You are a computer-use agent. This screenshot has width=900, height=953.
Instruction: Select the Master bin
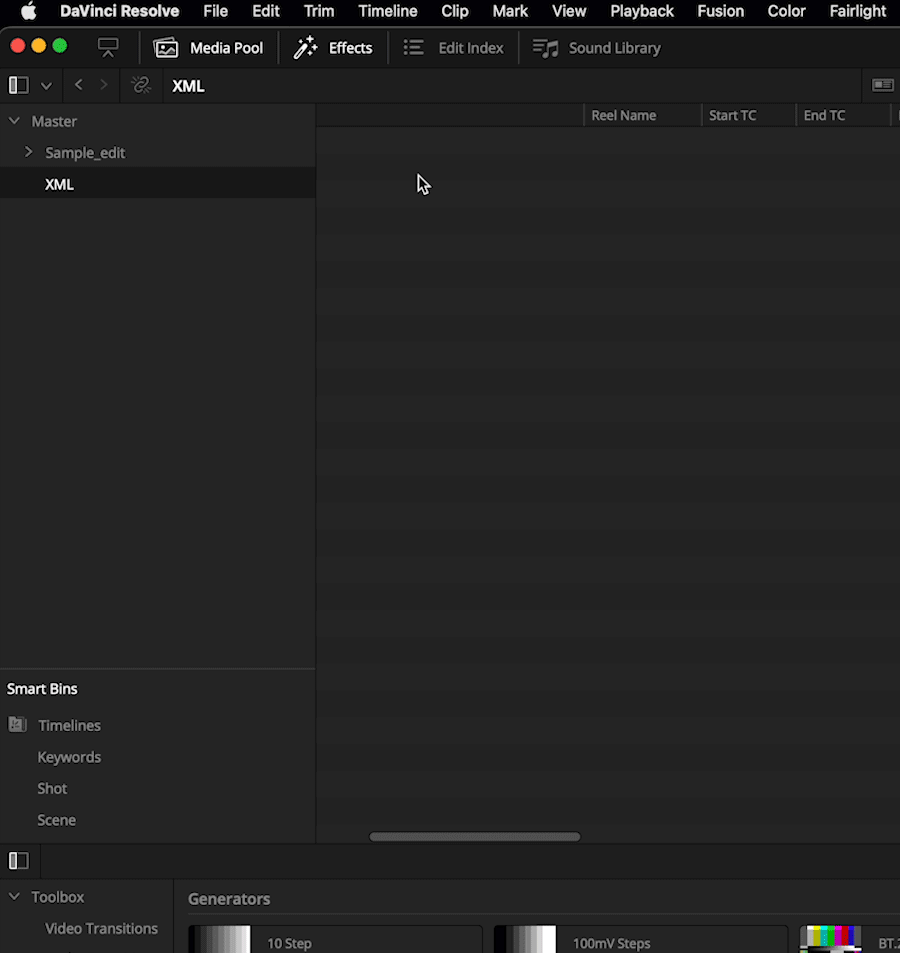pos(54,121)
